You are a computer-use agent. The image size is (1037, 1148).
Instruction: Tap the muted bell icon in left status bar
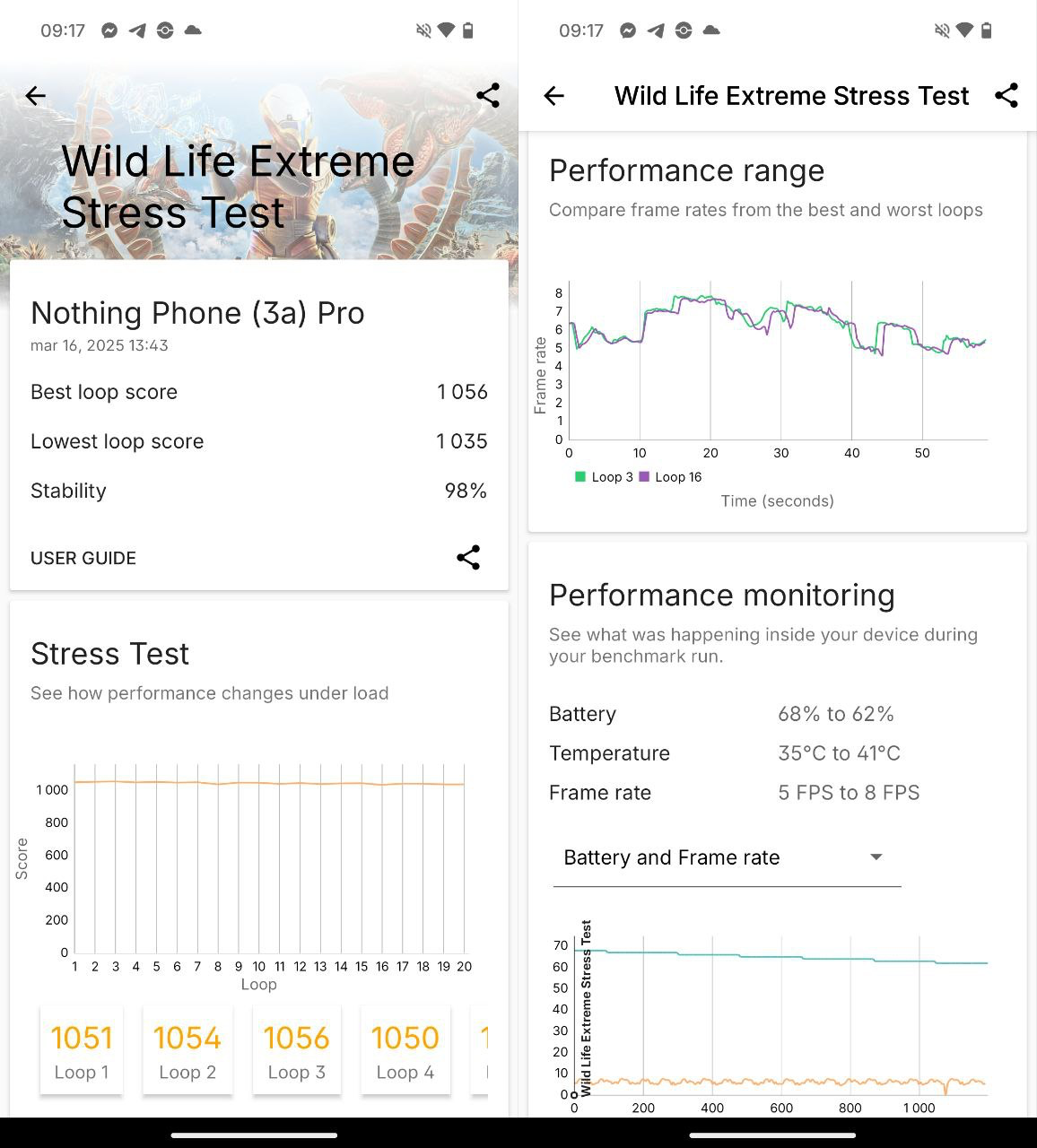(423, 30)
